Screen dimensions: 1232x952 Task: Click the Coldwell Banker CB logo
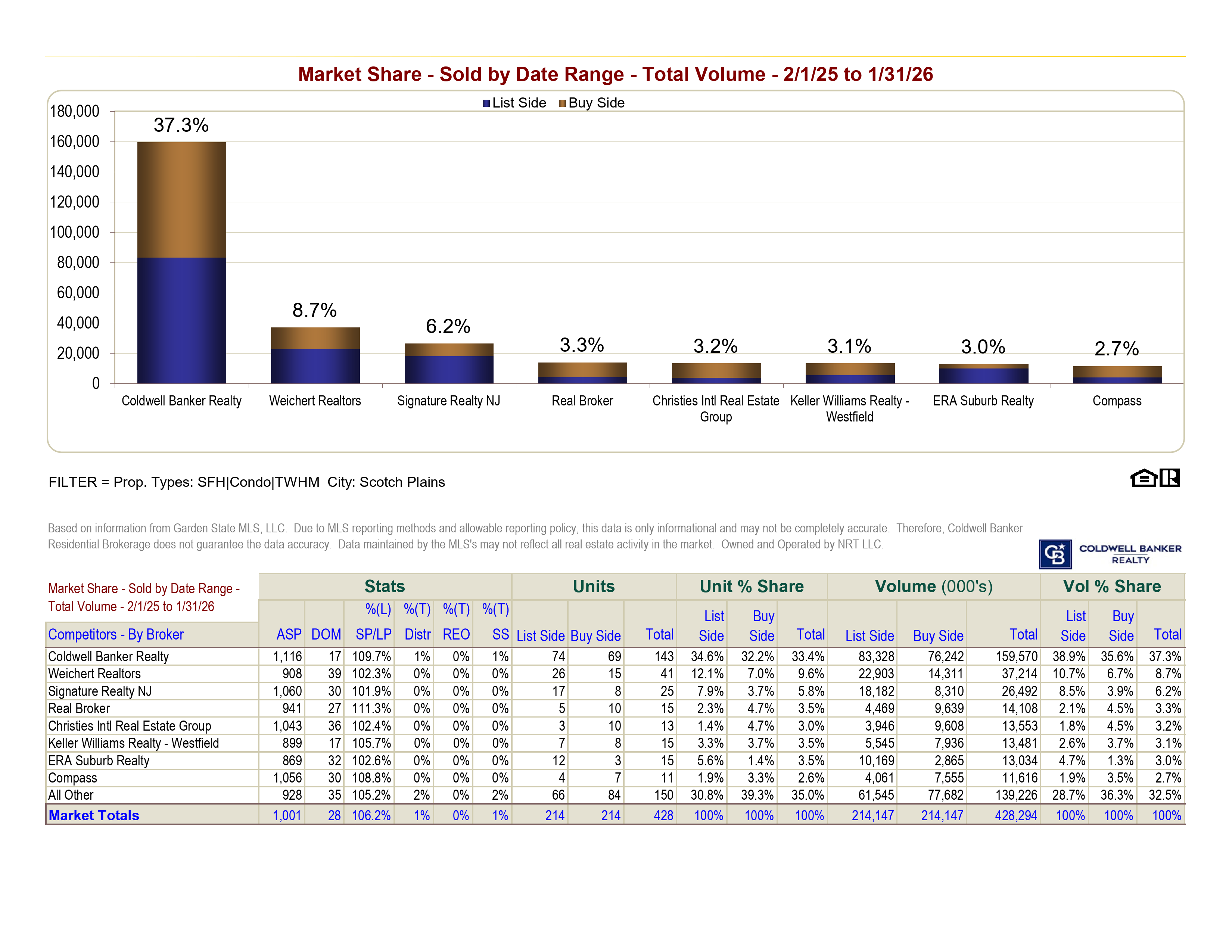click(1055, 554)
